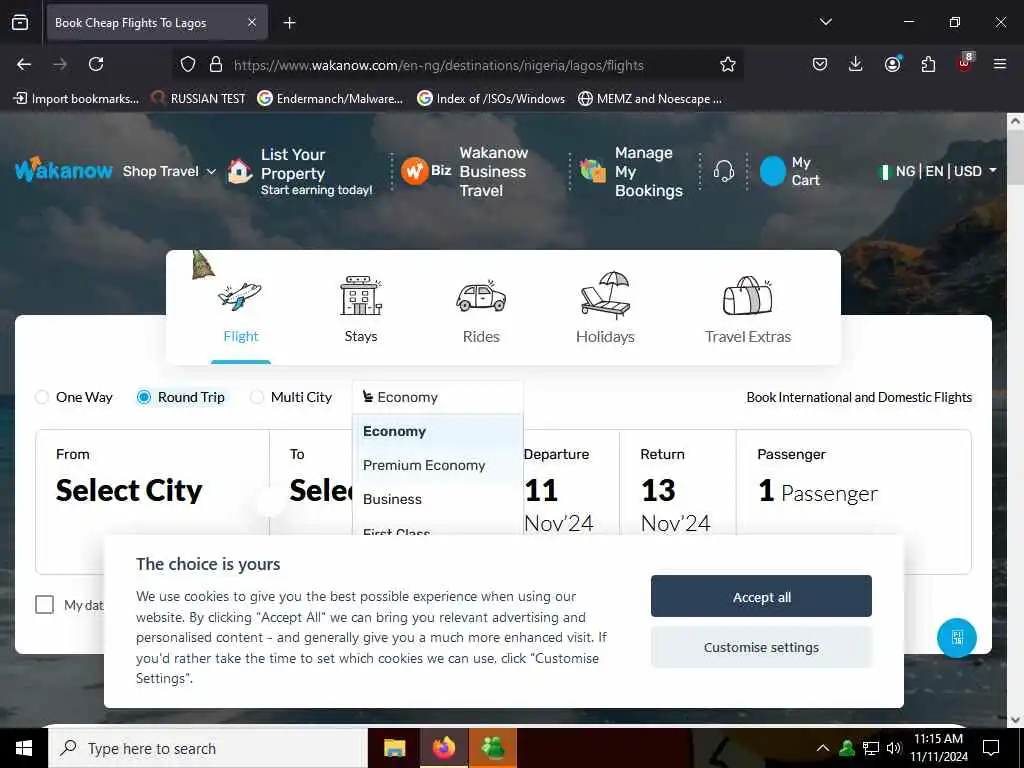Image resolution: width=1024 pixels, height=768 pixels.
Task: Reload the page
Action: [96, 64]
